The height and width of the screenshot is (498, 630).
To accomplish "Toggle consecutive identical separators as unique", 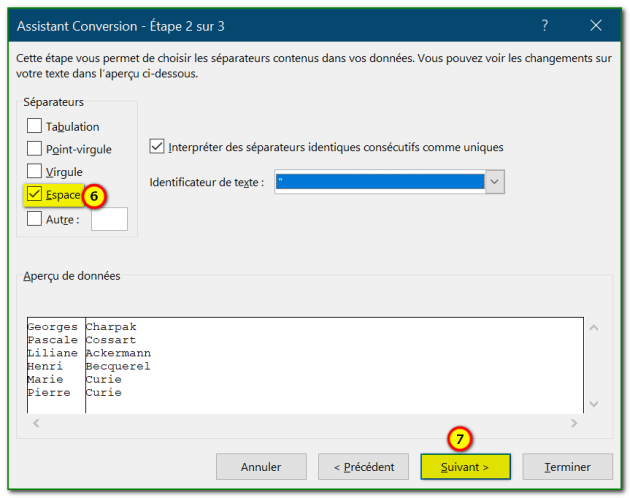I will (156, 147).
